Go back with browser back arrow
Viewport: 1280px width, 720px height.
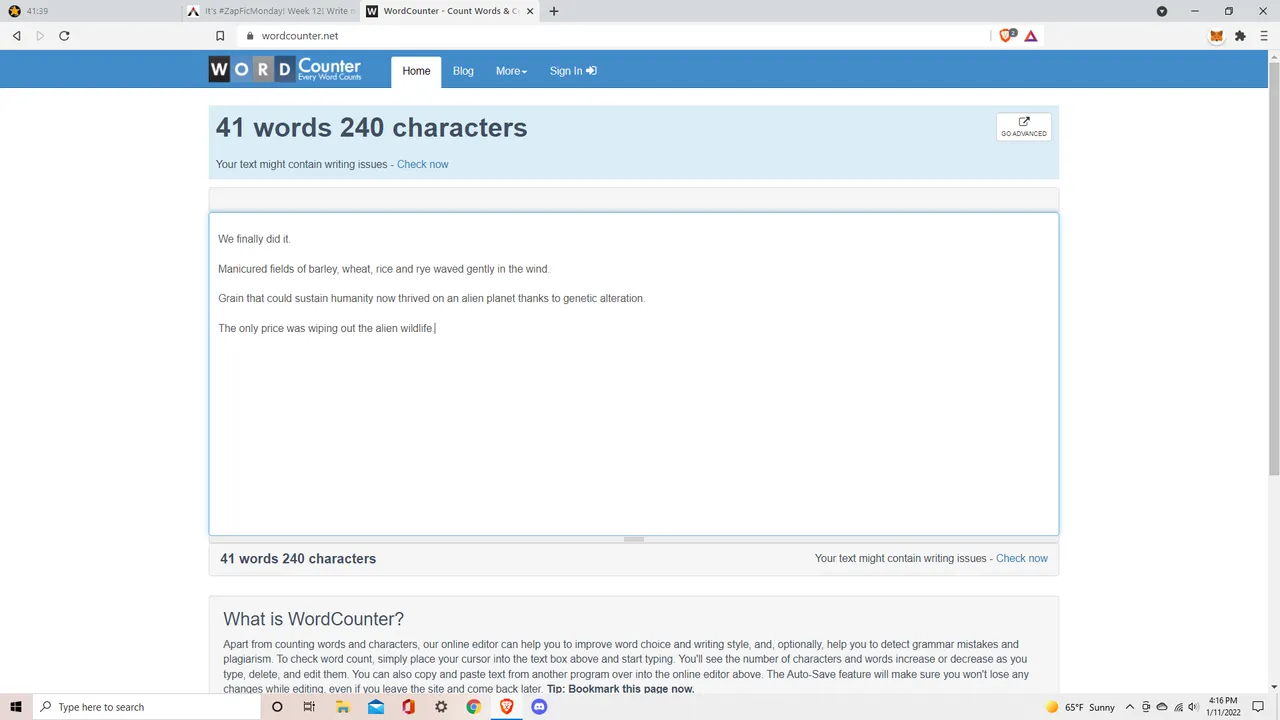17,36
